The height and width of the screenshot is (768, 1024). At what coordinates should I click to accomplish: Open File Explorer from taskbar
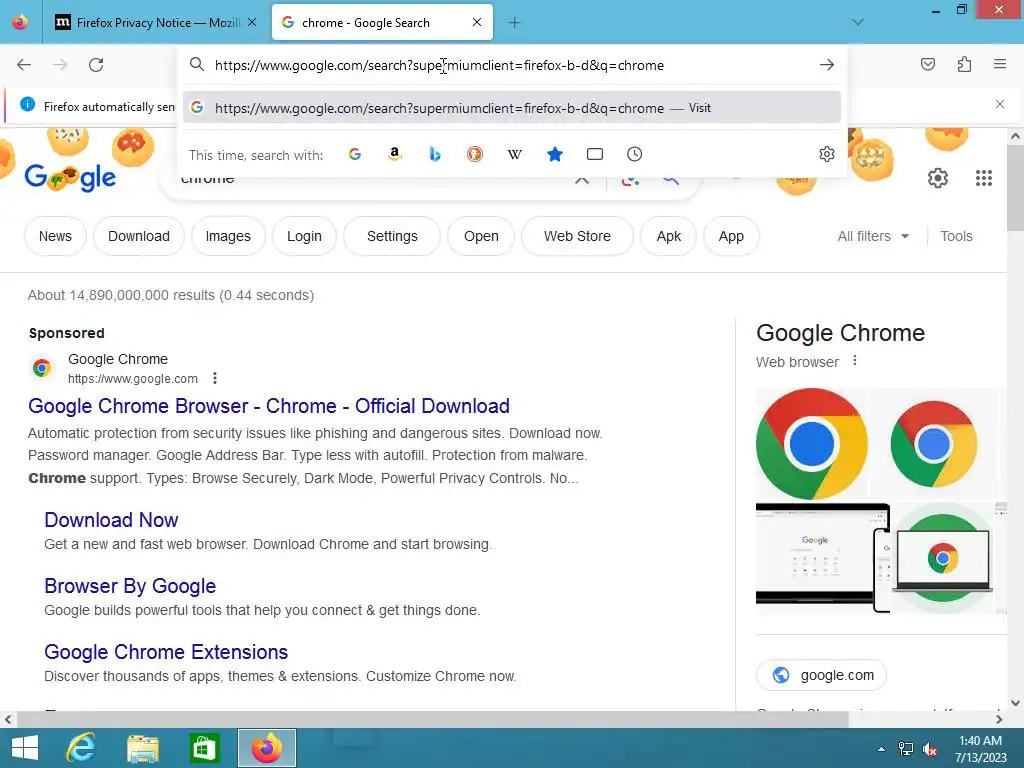[143, 748]
